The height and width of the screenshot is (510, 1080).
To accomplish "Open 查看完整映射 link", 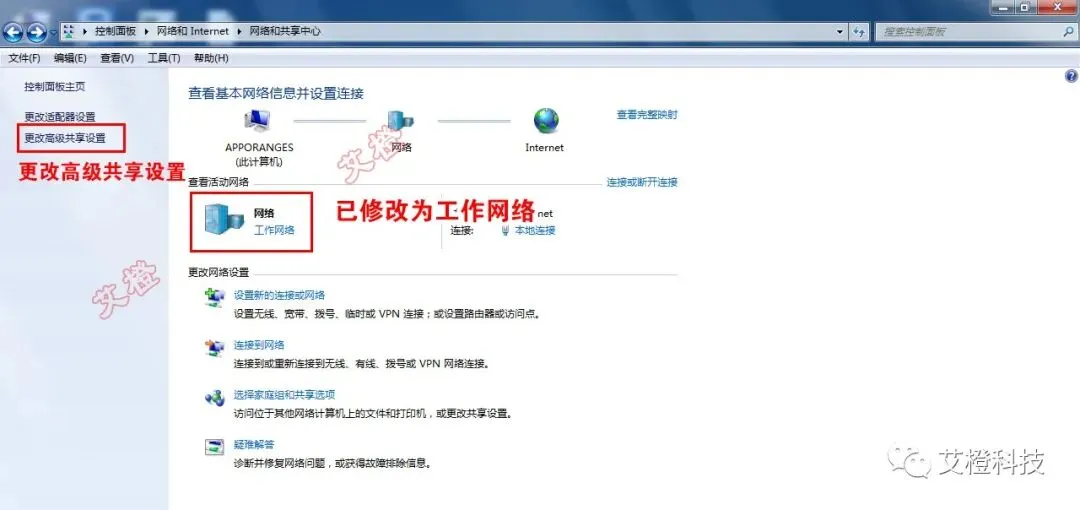I will [647, 115].
